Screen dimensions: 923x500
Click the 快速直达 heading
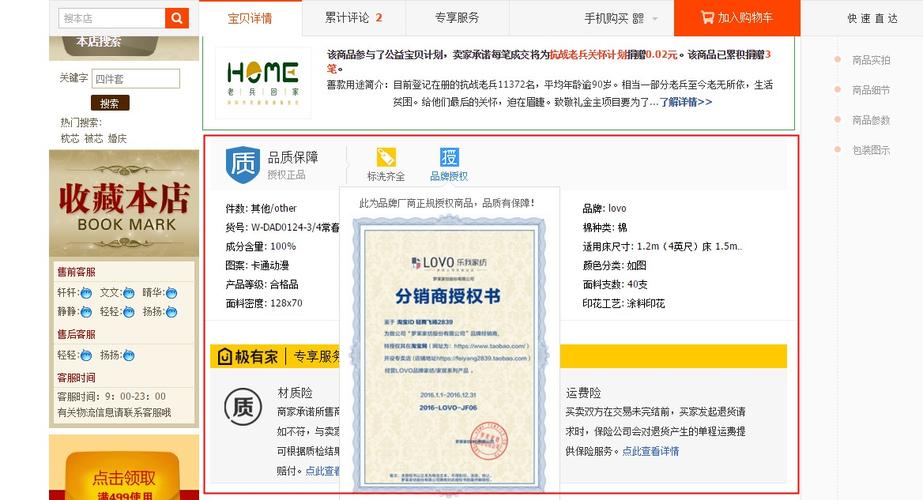[873, 18]
